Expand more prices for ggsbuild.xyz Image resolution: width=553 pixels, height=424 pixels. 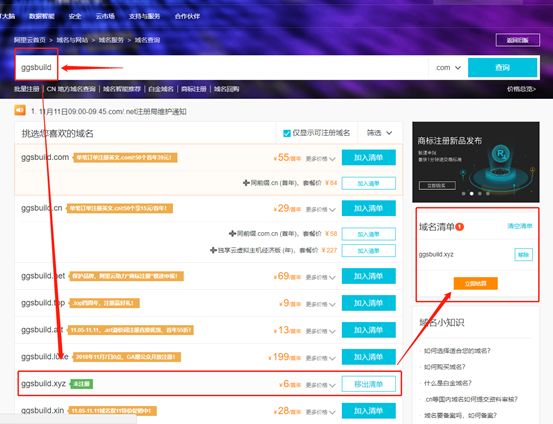320,385
